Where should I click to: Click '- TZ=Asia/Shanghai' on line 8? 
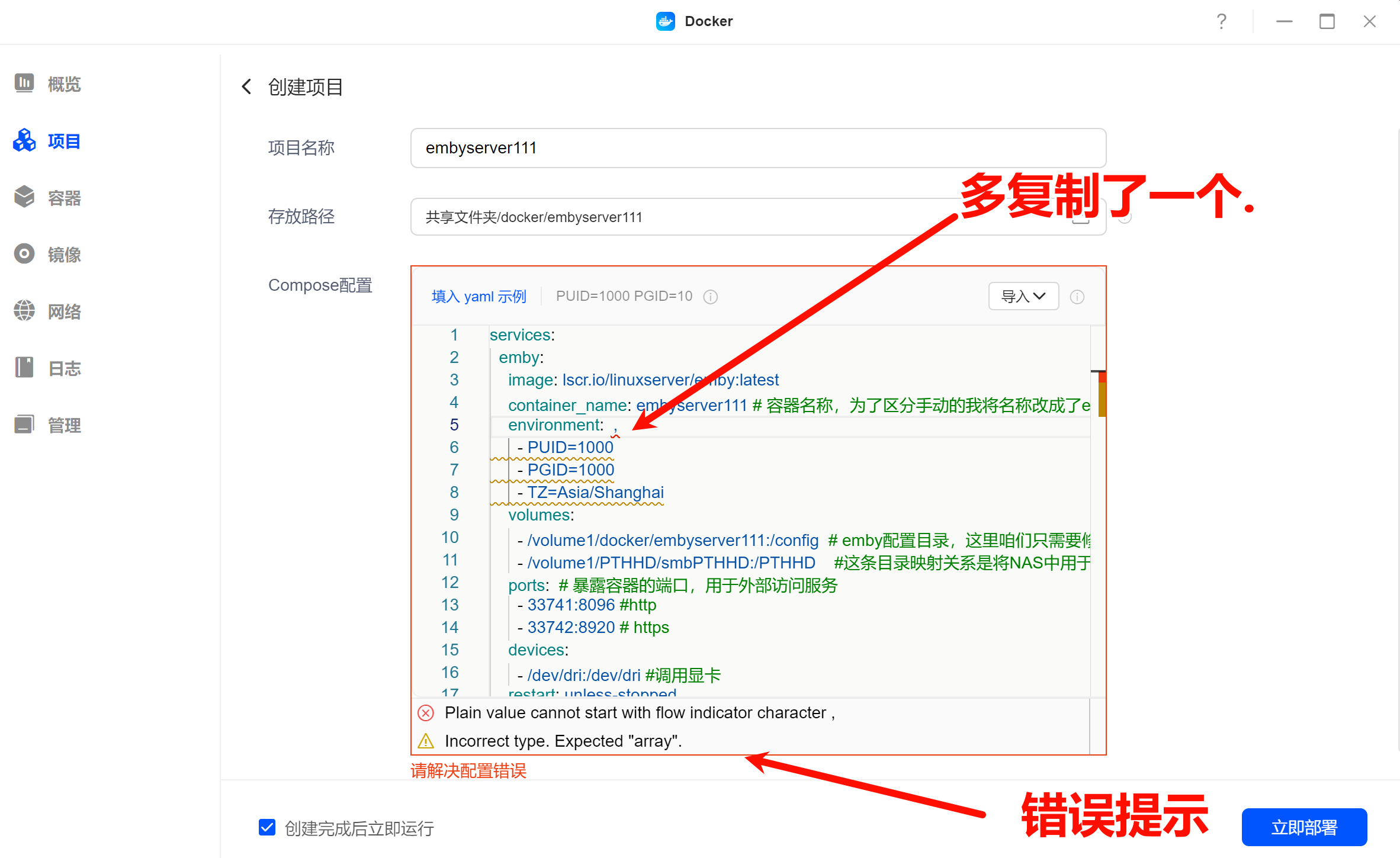590,493
